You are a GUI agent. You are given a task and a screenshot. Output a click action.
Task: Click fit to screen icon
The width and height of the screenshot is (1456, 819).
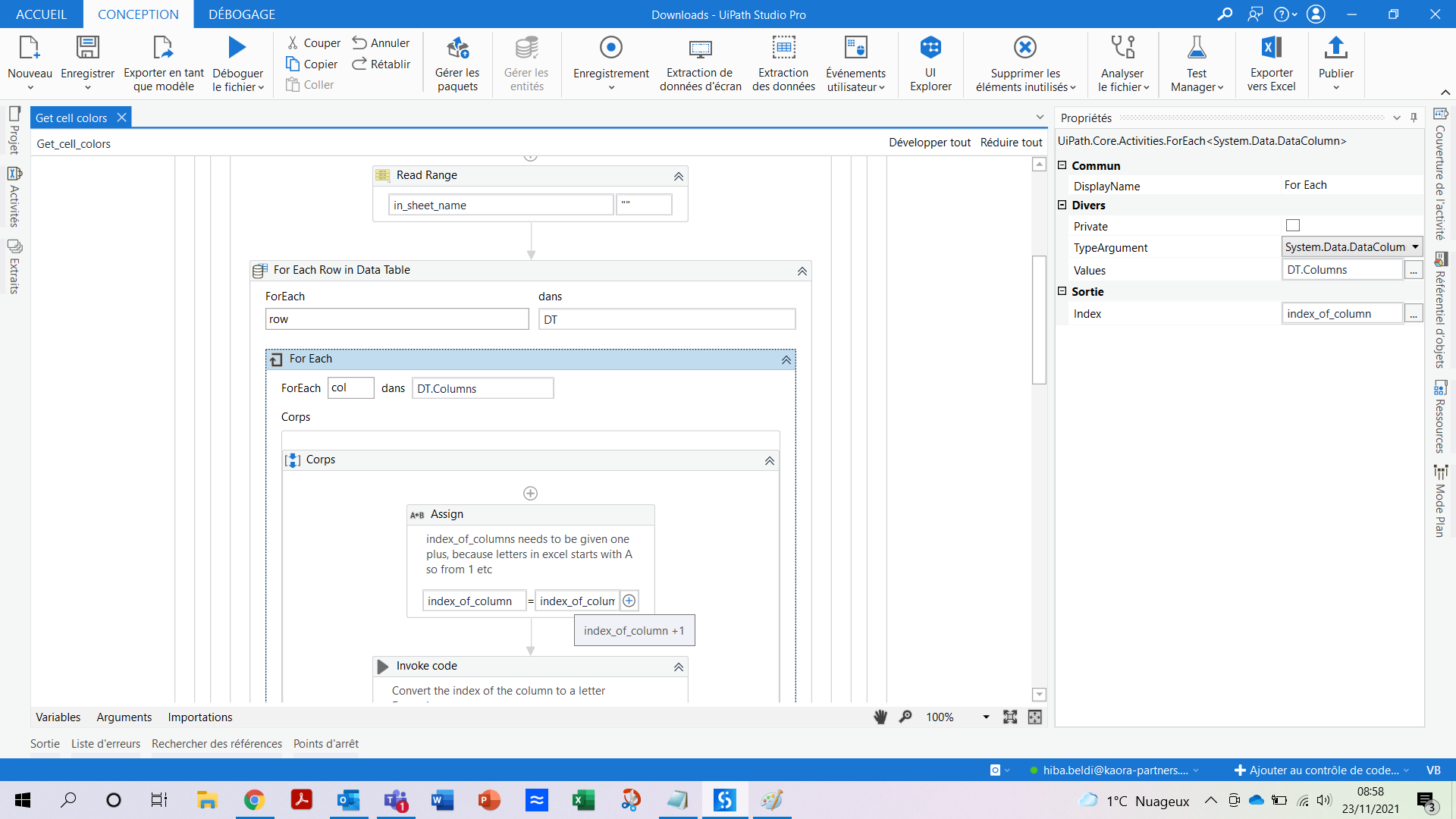pos(1010,717)
